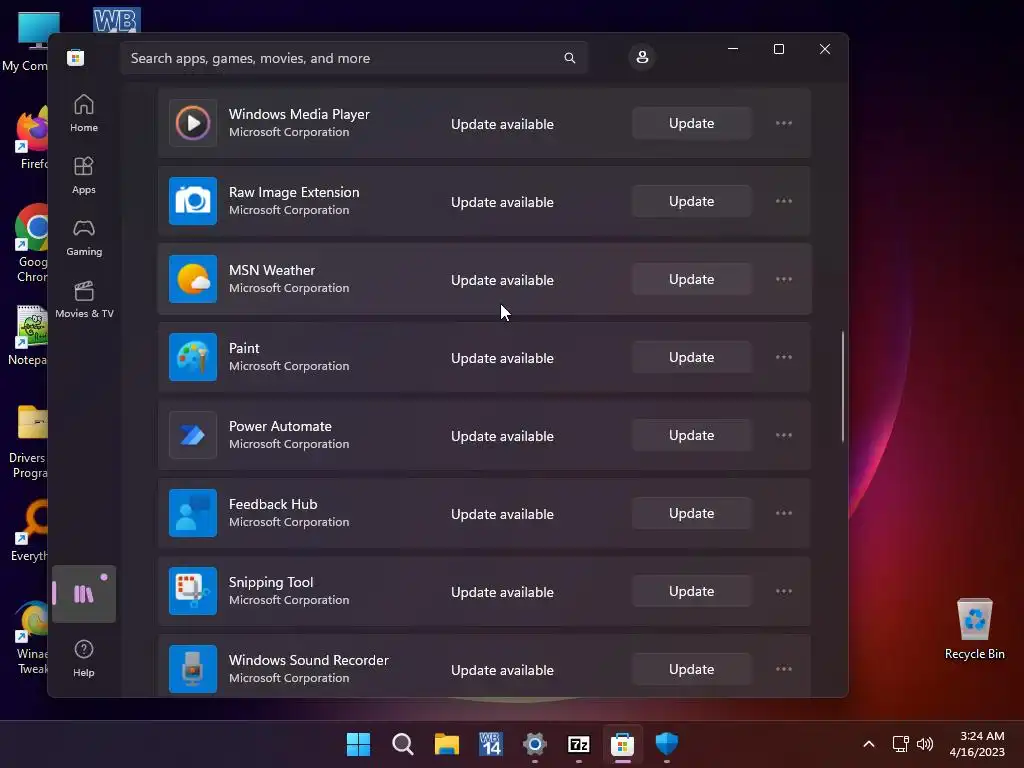Update Windows Media Player
This screenshot has height=768, width=1024.
692,123
